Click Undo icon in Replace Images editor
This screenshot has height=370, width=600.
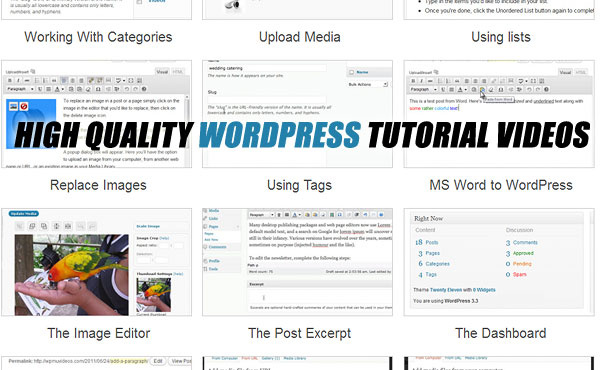(127, 89)
